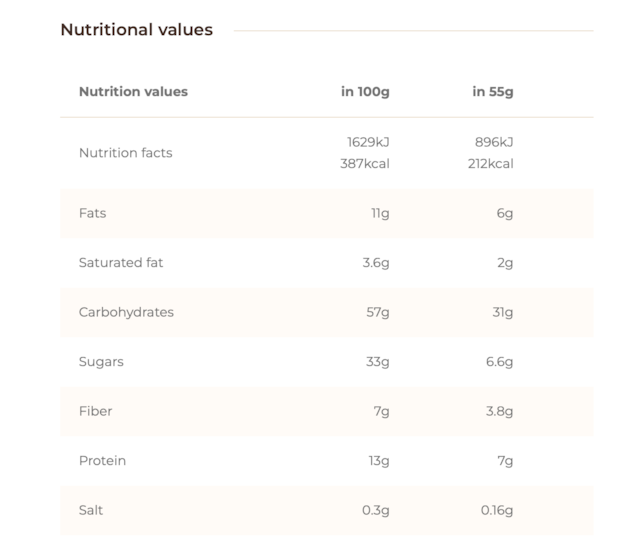Click the 6.6g sugars value

[499, 362]
